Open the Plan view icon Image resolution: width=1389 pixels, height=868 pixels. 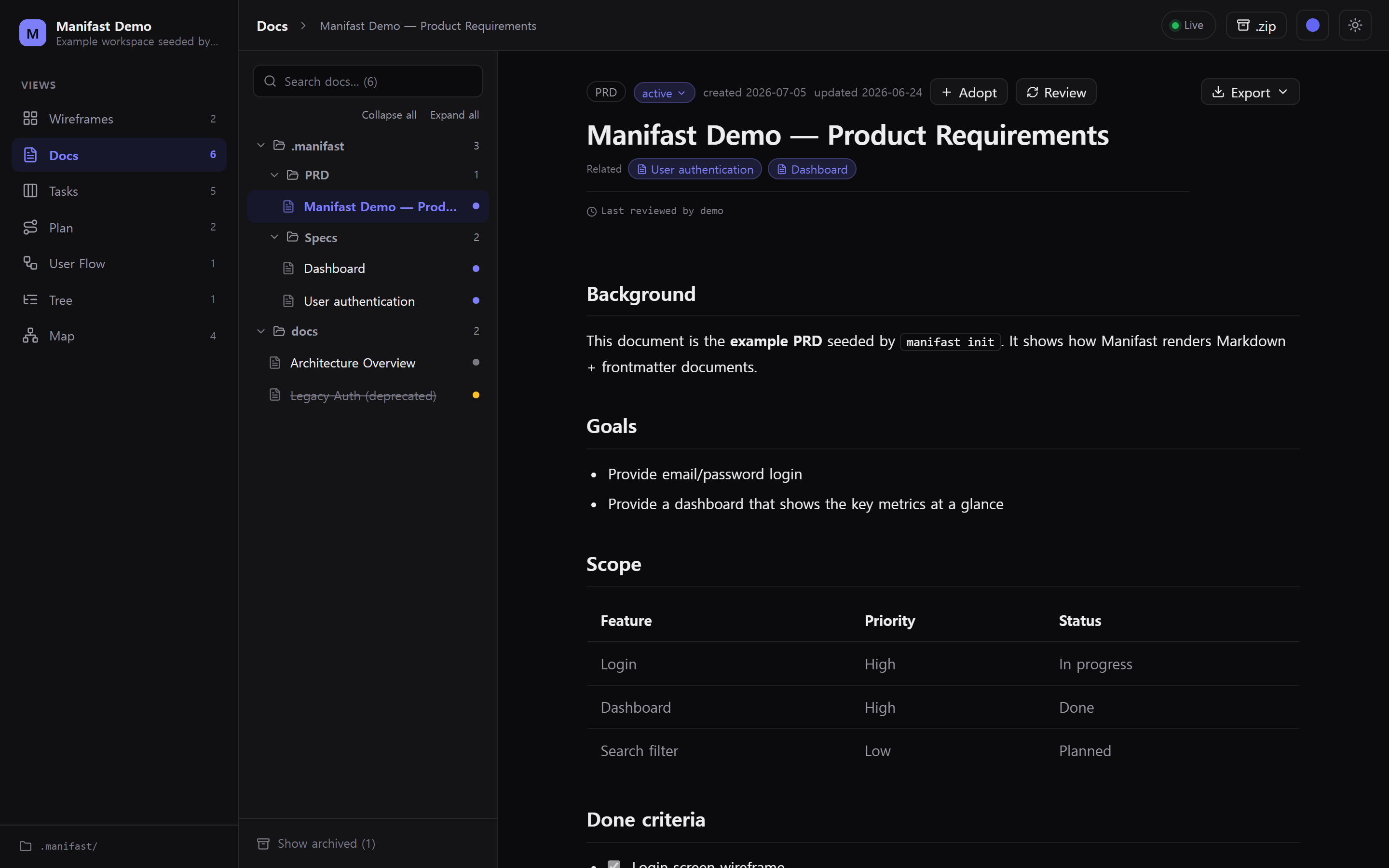tap(30, 227)
